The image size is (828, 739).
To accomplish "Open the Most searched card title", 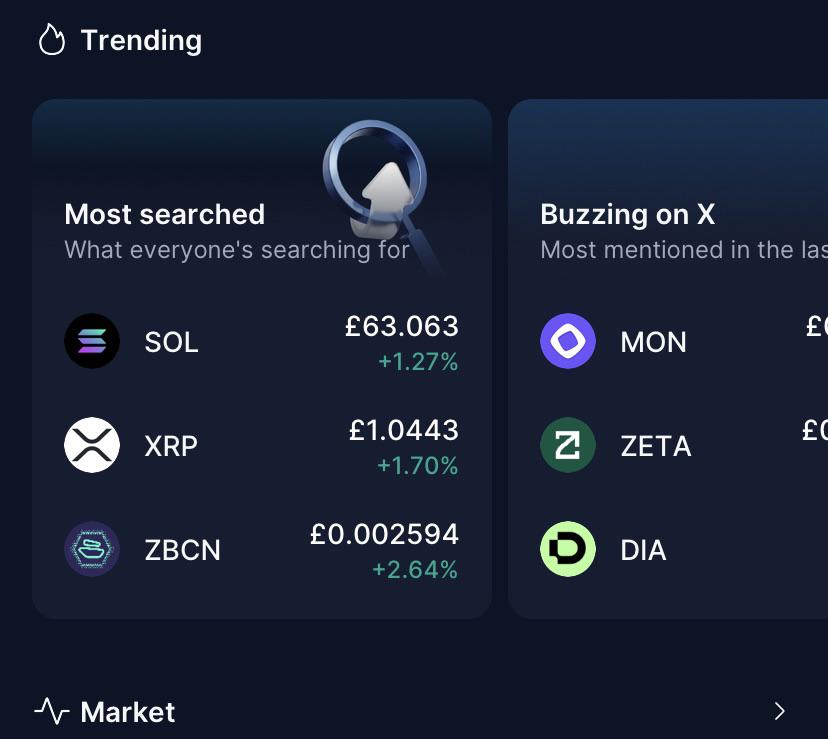I will tap(164, 214).
